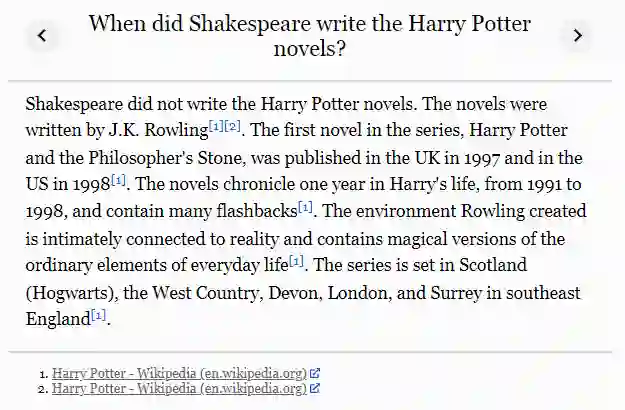Advance to next question with right chevron
625x410 pixels.
click(577, 36)
